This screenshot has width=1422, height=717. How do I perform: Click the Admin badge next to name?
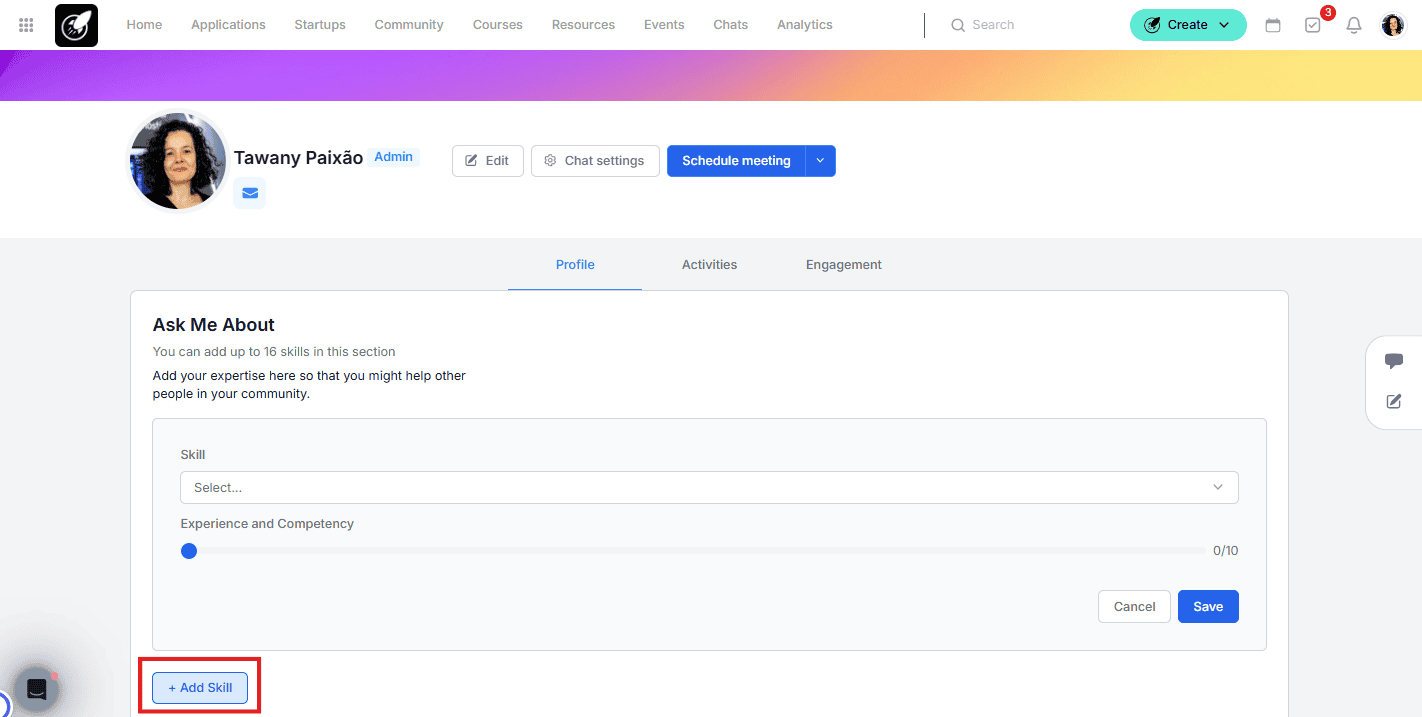(x=394, y=157)
